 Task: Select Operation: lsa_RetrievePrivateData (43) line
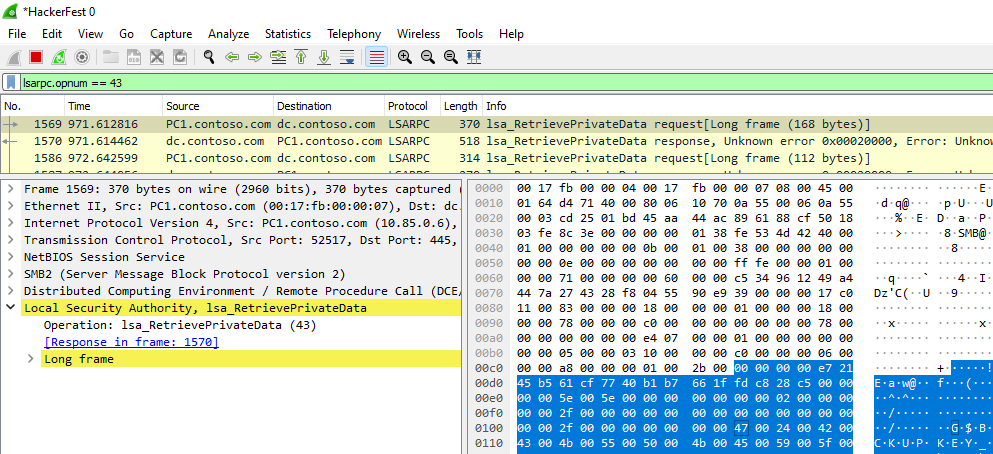(180, 325)
